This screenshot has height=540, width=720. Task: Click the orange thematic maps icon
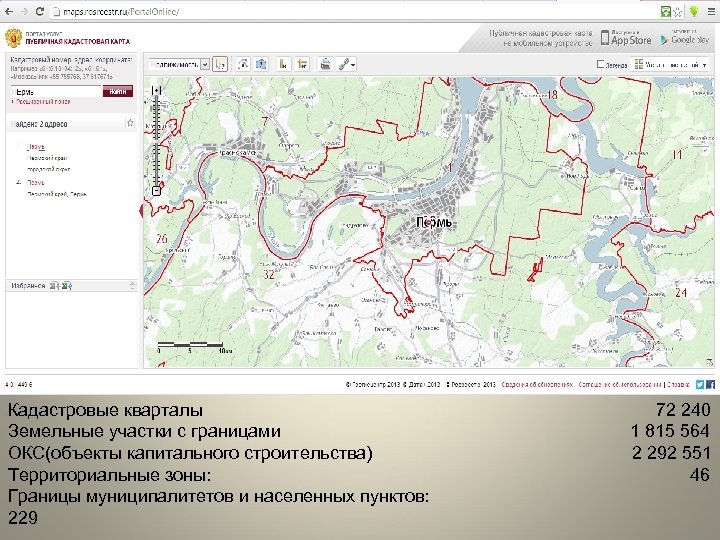pos(302,64)
